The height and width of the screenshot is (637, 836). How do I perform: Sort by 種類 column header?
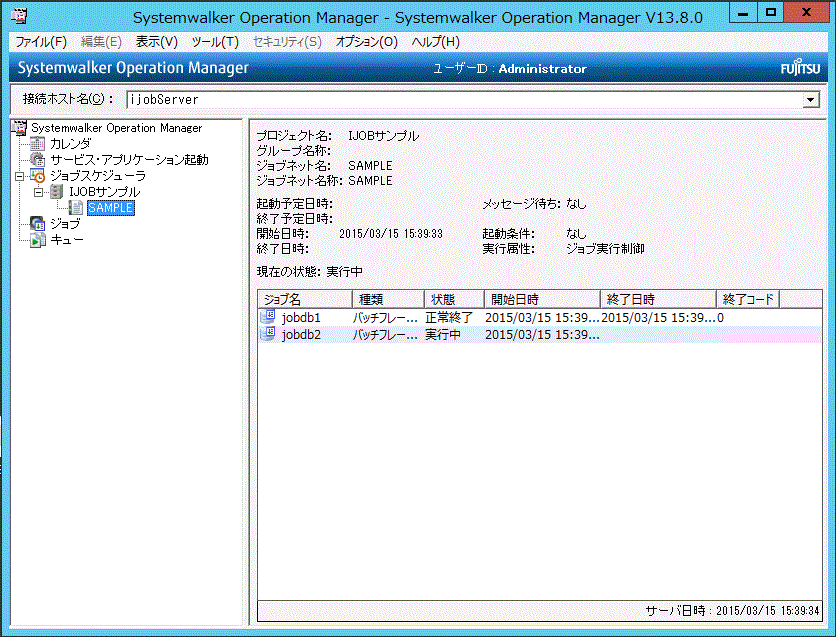click(388, 299)
